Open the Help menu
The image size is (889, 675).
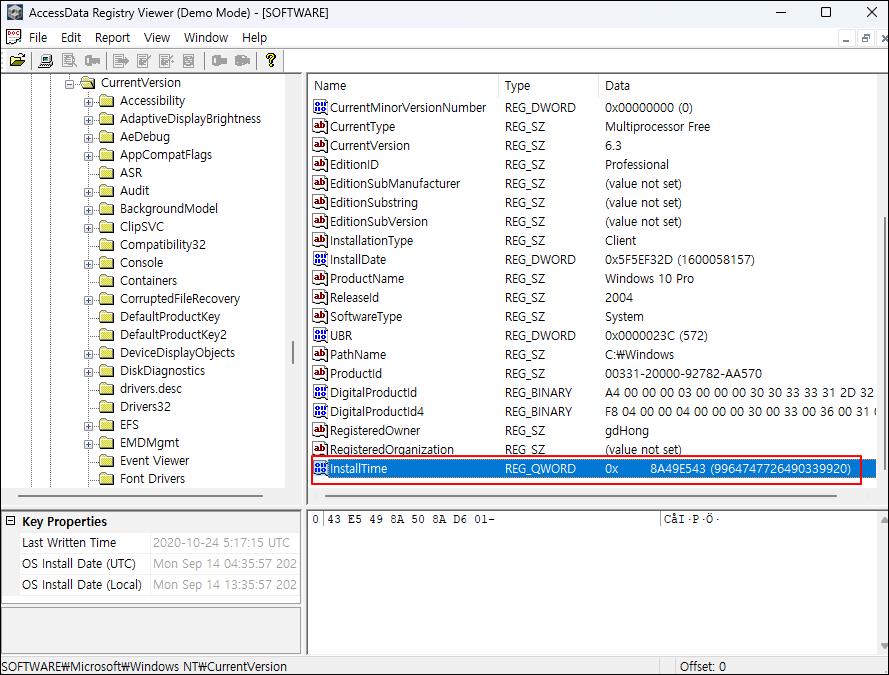click(x=254, y=37)
